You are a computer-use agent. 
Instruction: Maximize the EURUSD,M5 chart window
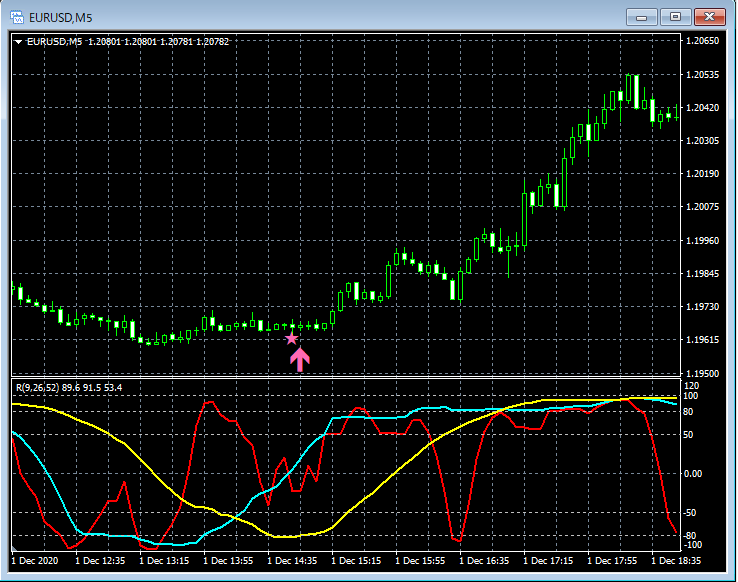click(x=675, y=16)
